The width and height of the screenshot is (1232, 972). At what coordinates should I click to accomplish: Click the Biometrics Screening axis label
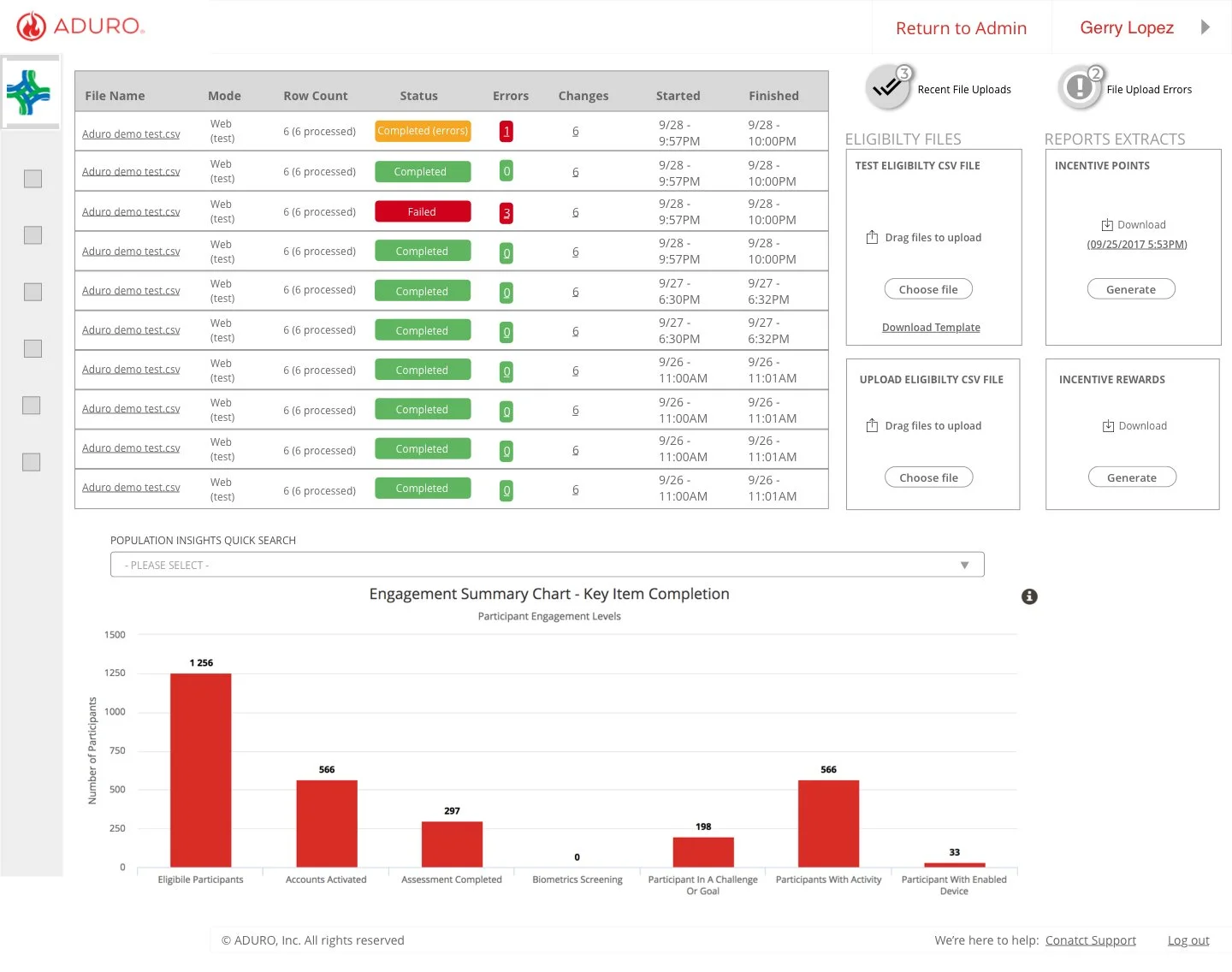577,880
